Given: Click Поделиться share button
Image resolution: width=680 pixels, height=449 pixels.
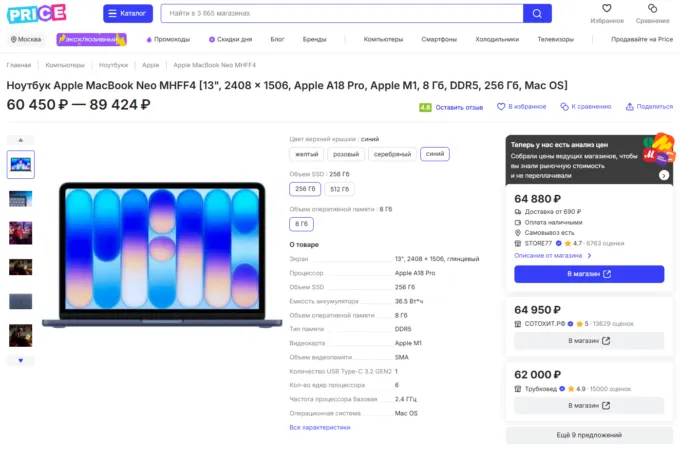Looking at the screenshot, I should [649, 106].
